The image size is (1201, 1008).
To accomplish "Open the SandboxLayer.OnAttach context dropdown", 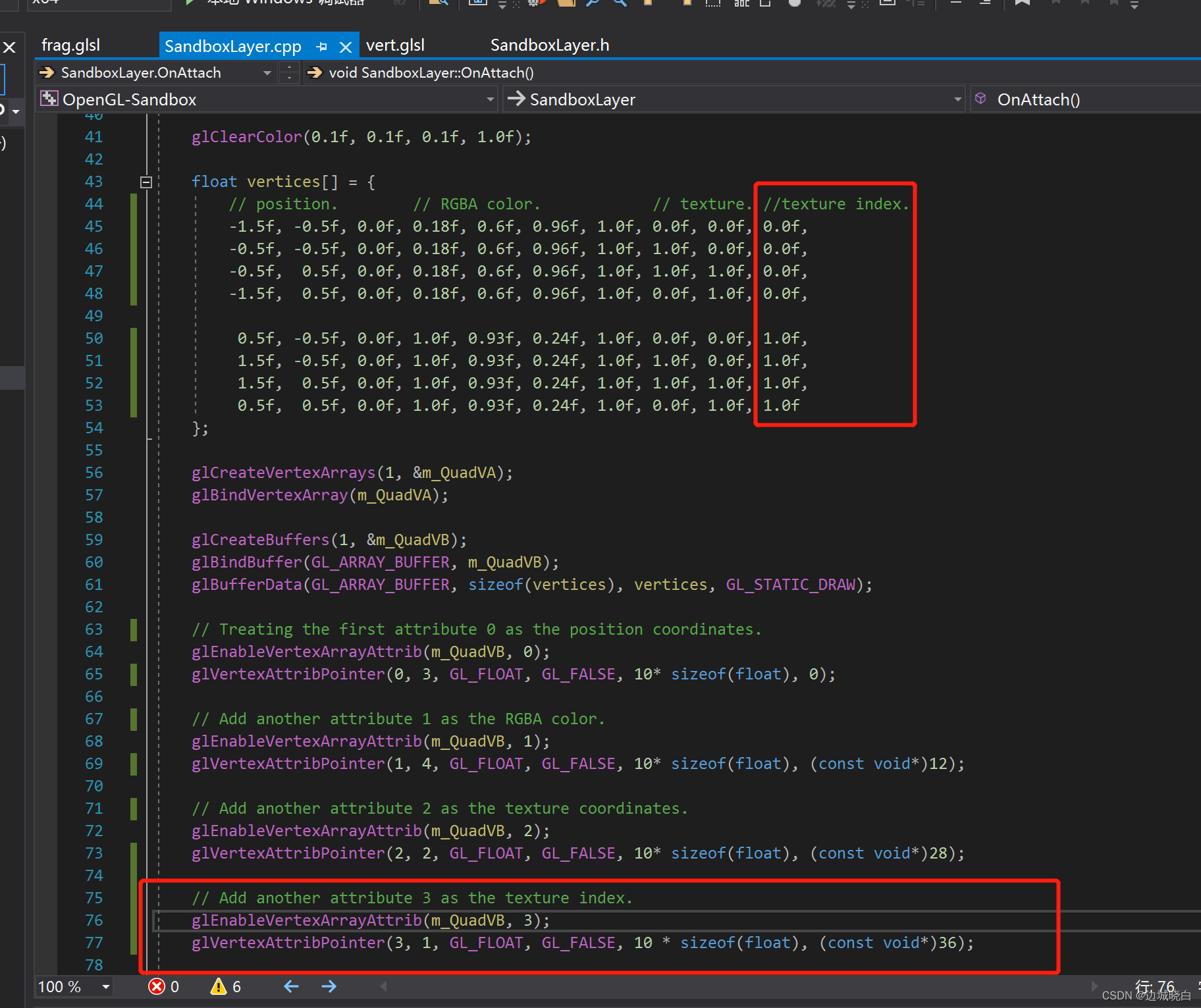I will pos(267,73).
